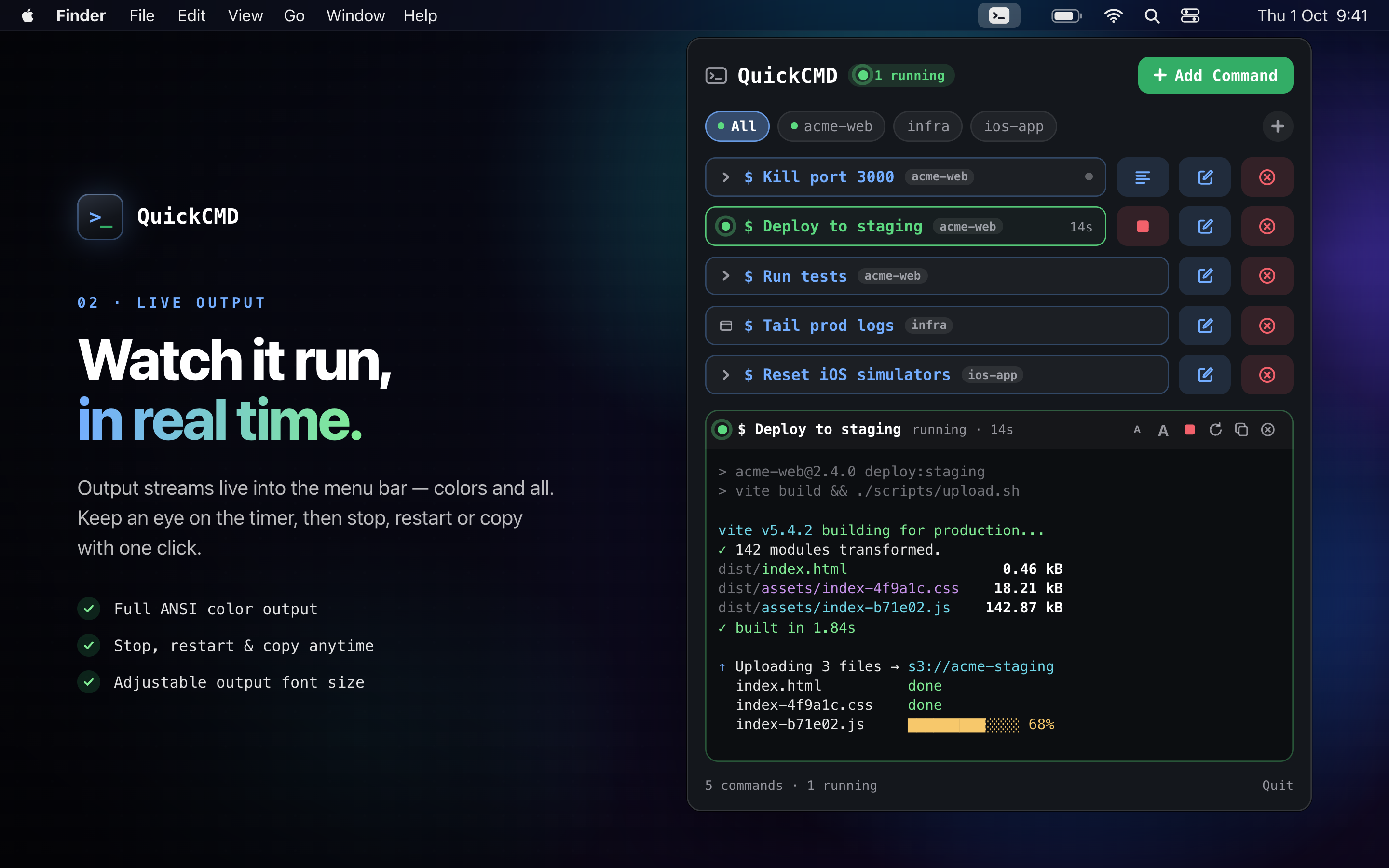
Task: Delete the Tail prod logs command
Action: tap(1267, 325)
